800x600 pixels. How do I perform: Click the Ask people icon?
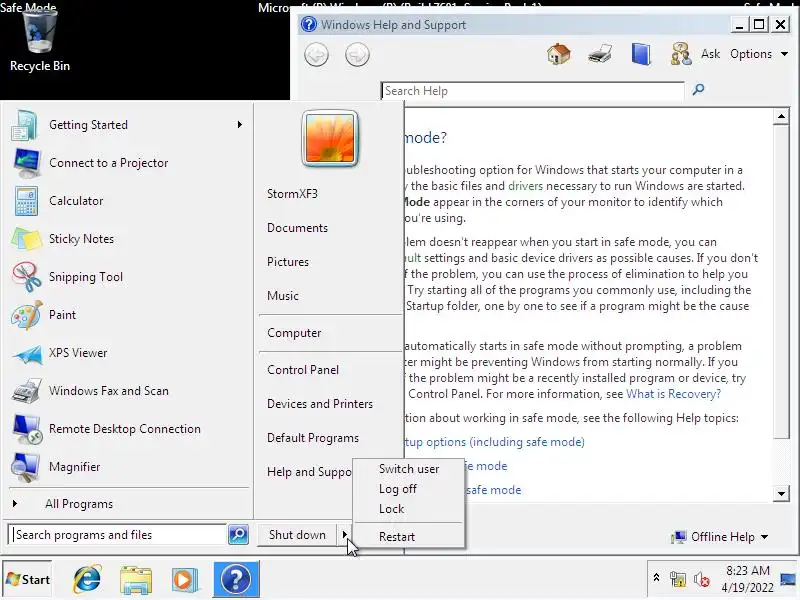pos(681,54)
